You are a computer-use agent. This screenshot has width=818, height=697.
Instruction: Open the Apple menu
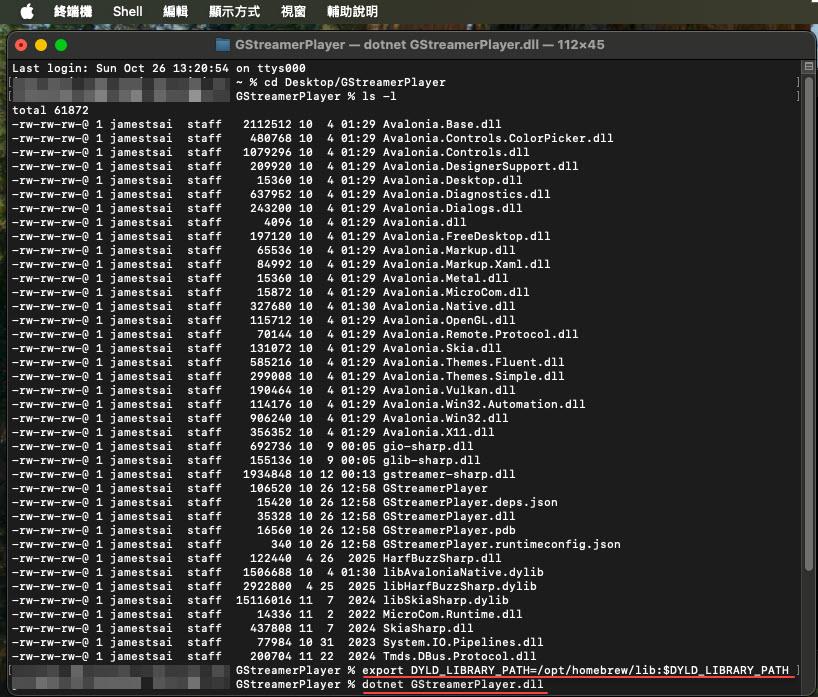(x=26, y=12)
